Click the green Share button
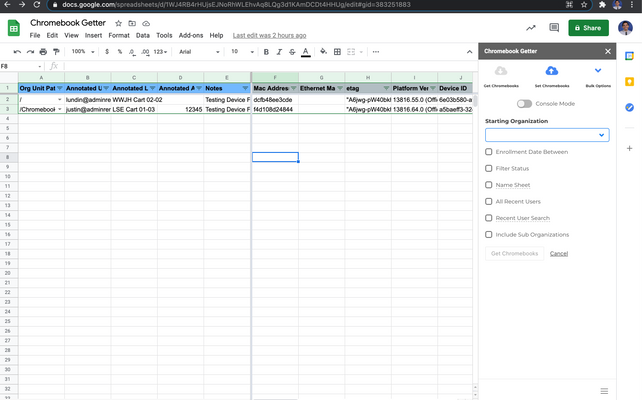The height and width of the screenshot is (400, 642). click(588, 28)
